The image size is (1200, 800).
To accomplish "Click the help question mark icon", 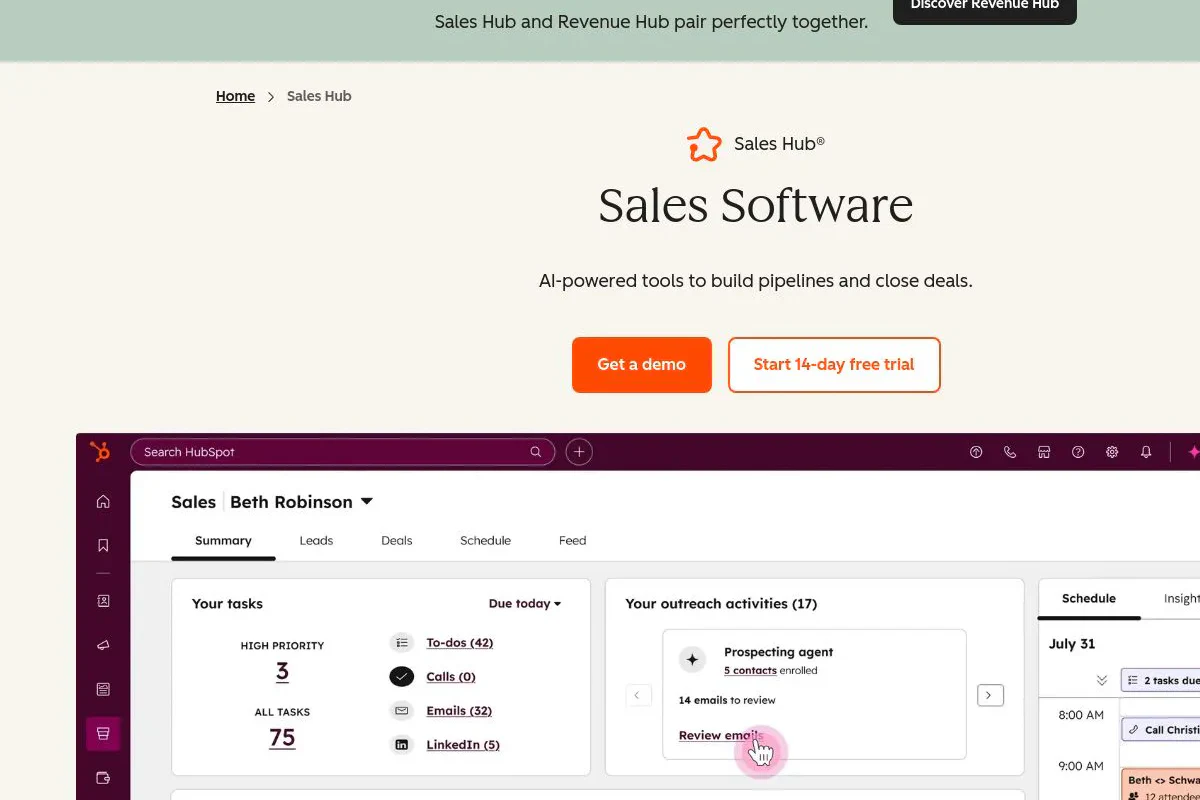I will tap(1078, 452).
